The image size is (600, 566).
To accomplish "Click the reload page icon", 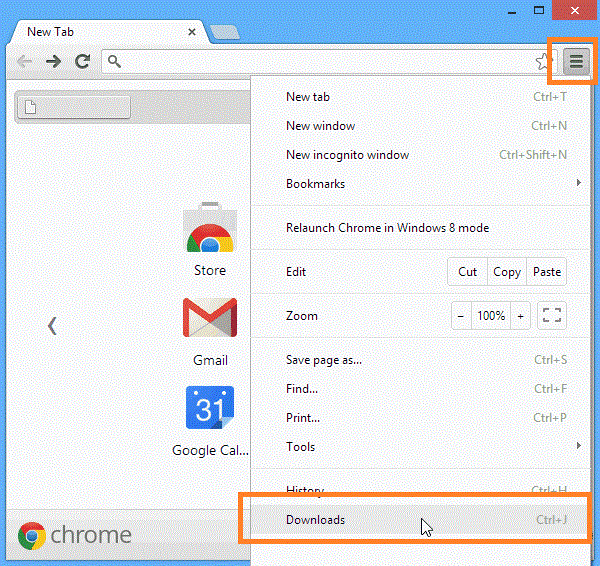I will [x=82, y=61].
